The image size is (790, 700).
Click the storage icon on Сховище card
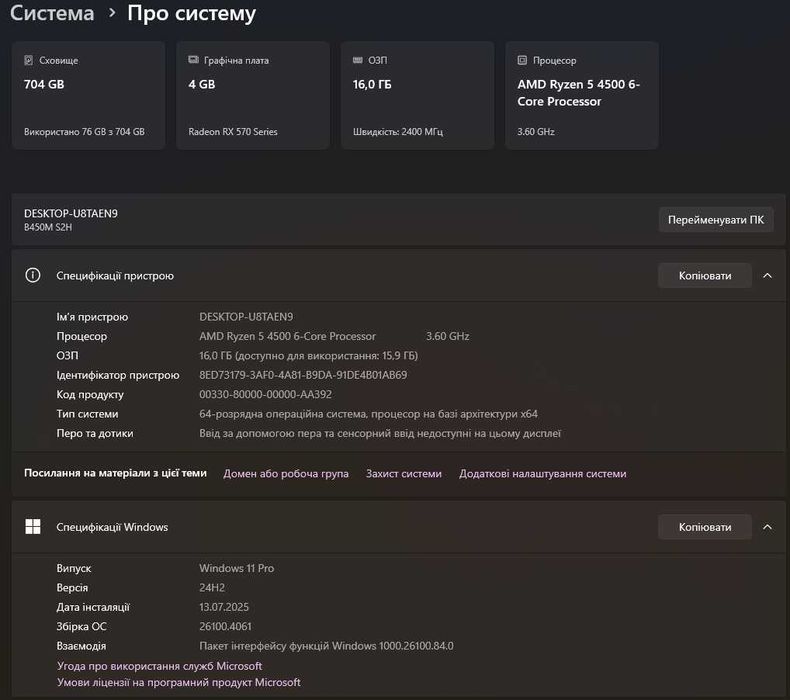click(29, 60)
